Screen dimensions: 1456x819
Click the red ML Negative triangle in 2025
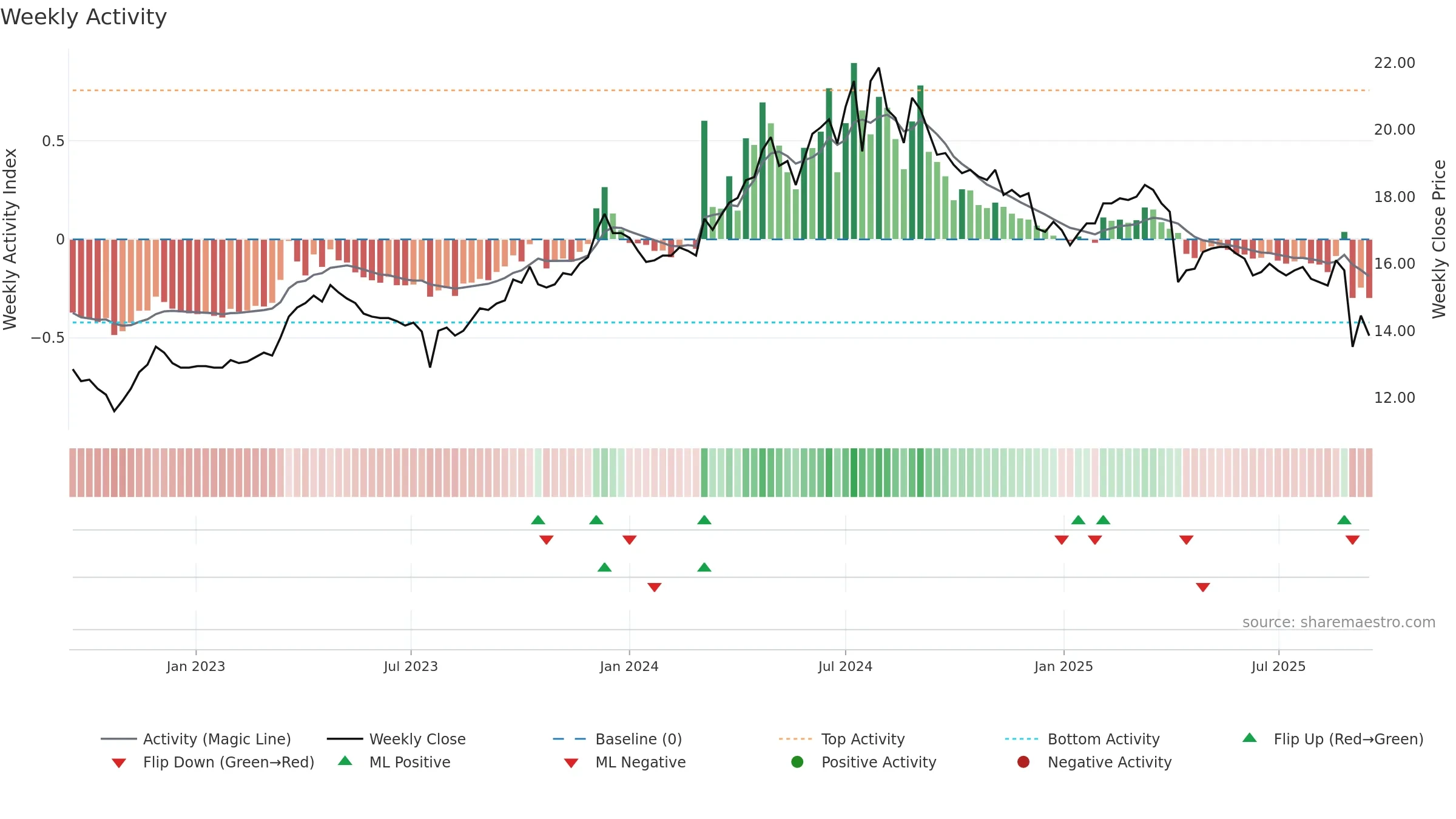(1203, 587)
